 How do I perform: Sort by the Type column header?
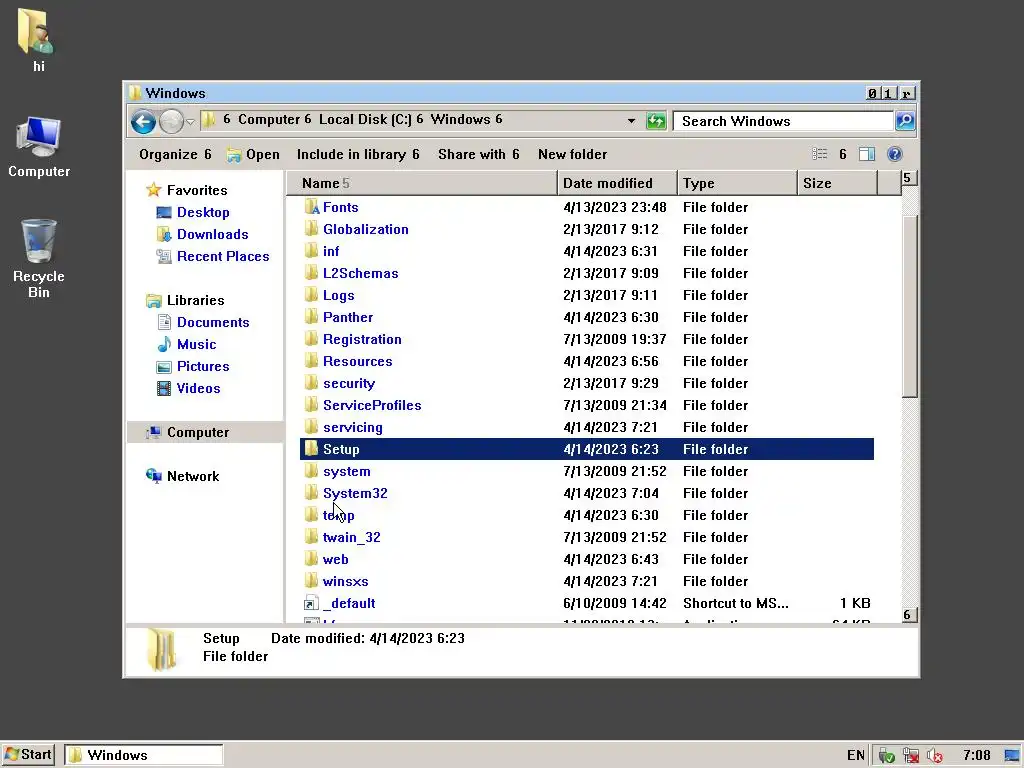point(738,183)
